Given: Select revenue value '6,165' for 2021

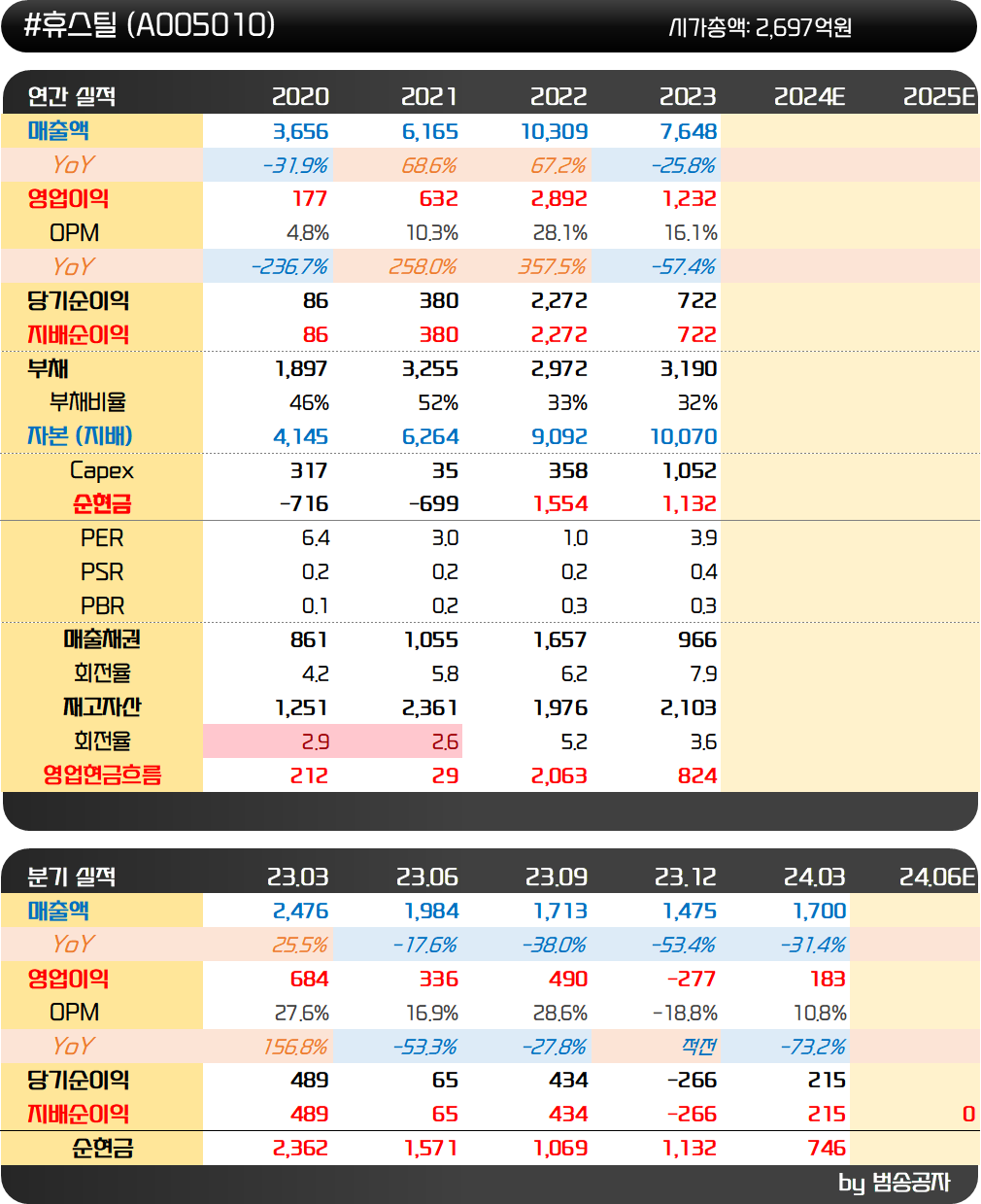Looking at the screenshot, I should [x=430, y=131].
